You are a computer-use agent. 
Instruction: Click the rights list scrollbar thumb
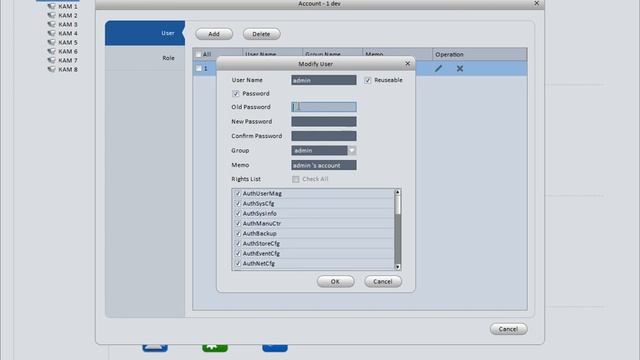coord(398,205)
